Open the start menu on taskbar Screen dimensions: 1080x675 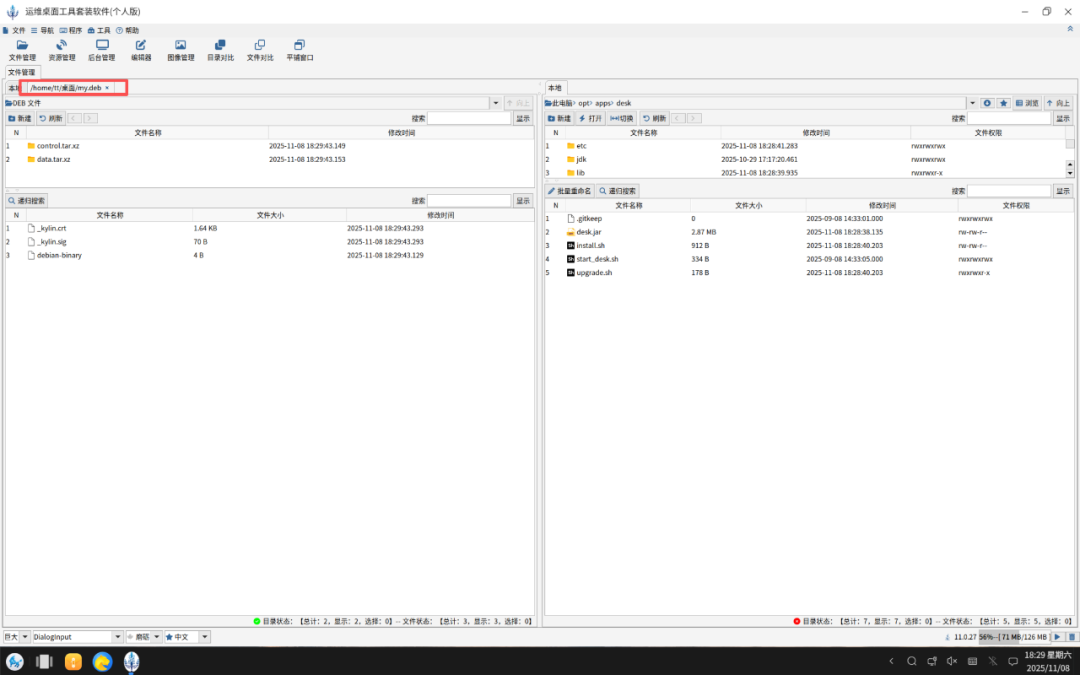coord(14,662)
